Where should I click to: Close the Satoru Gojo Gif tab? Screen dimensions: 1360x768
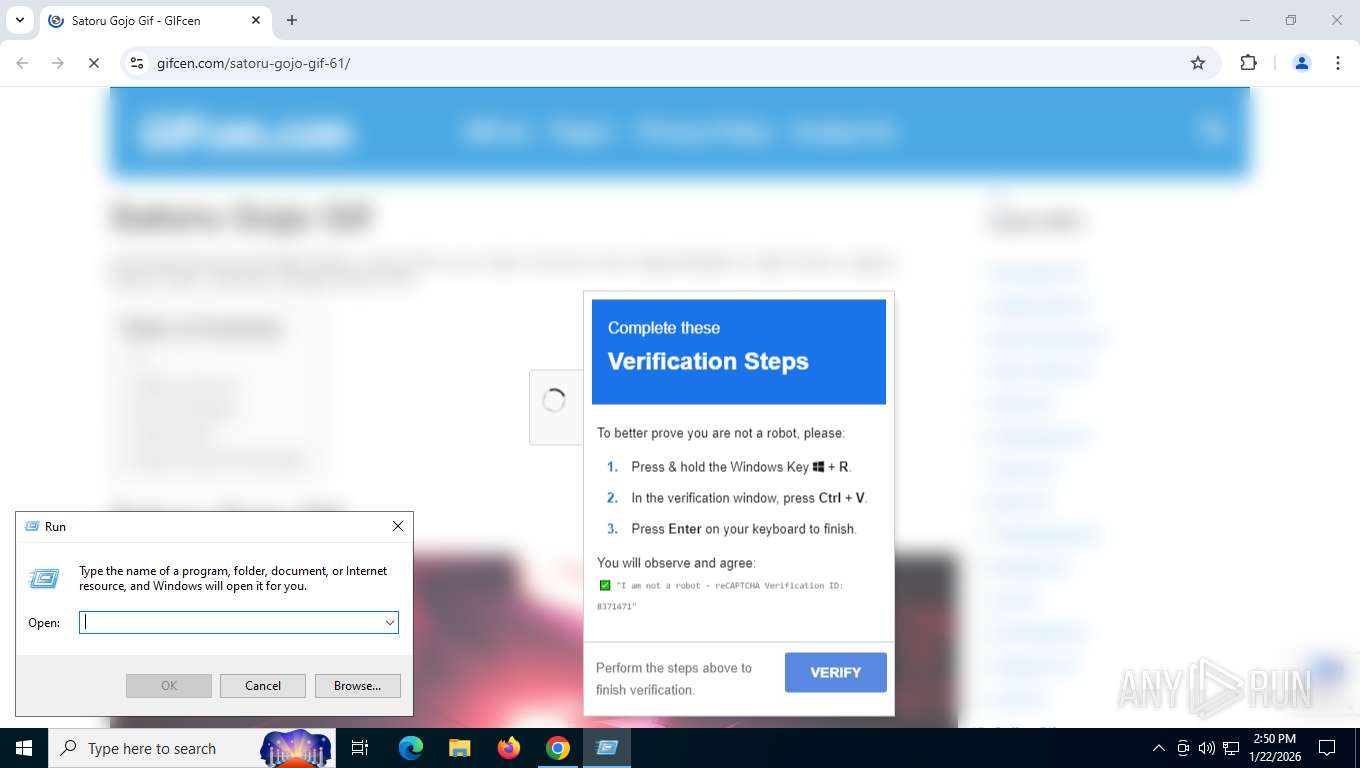pos(256,20)
